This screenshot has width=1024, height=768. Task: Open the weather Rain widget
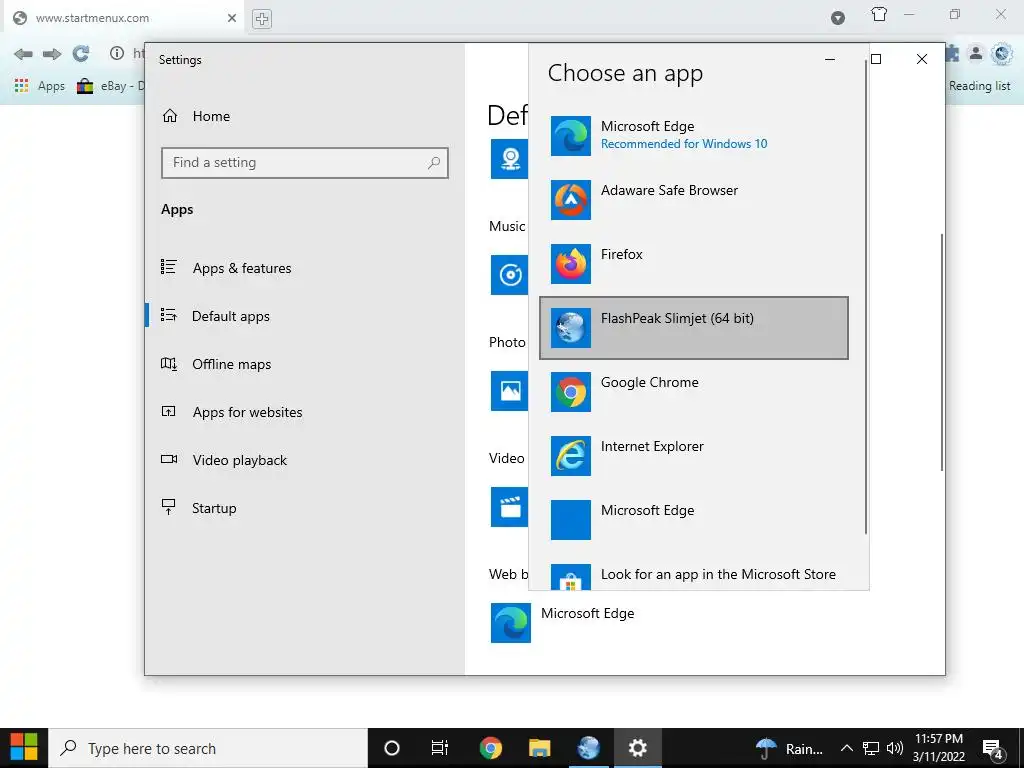click(x=789, y=749)
